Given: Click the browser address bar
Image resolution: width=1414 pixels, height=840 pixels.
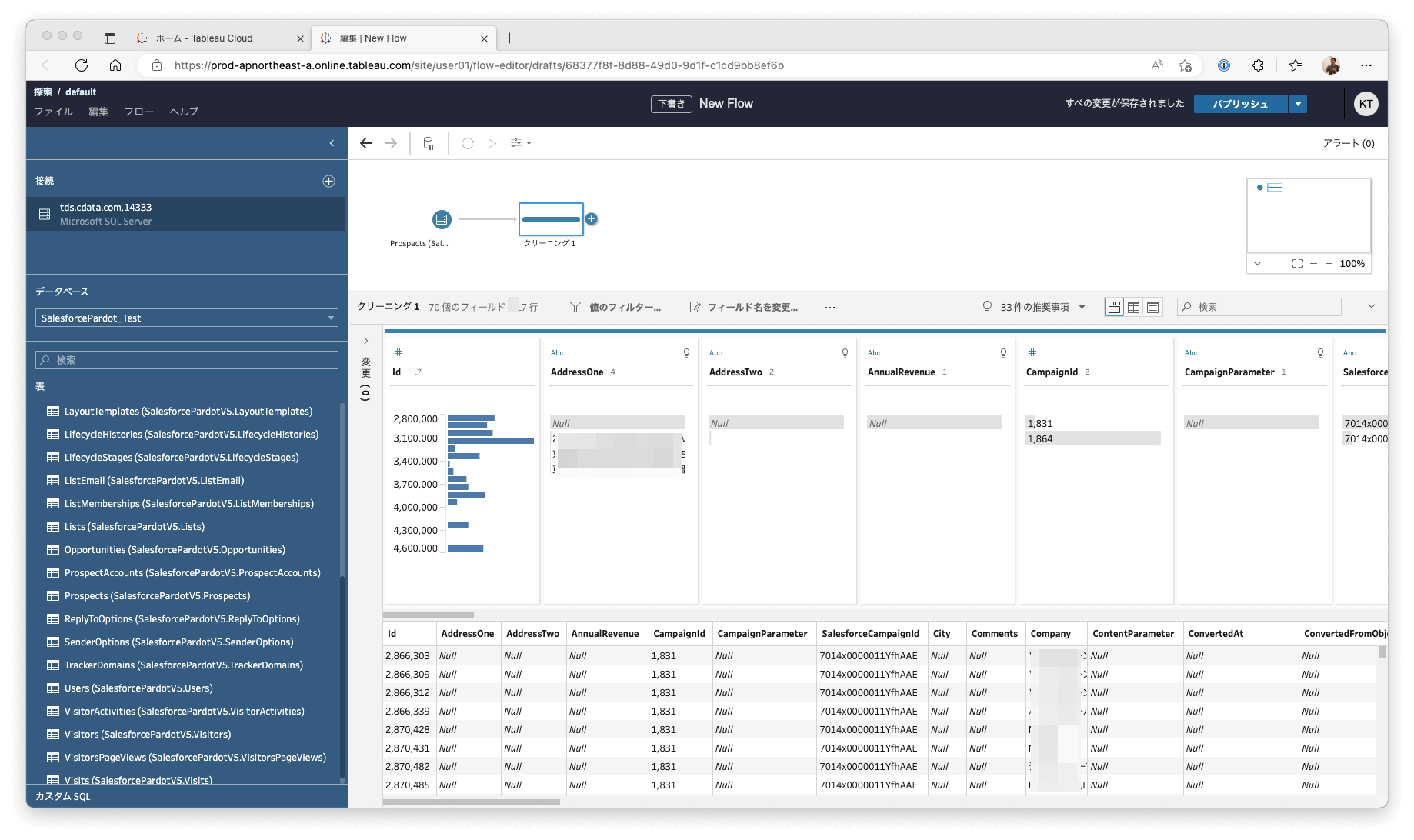Looking at the screenshot, I should [479, 65].
